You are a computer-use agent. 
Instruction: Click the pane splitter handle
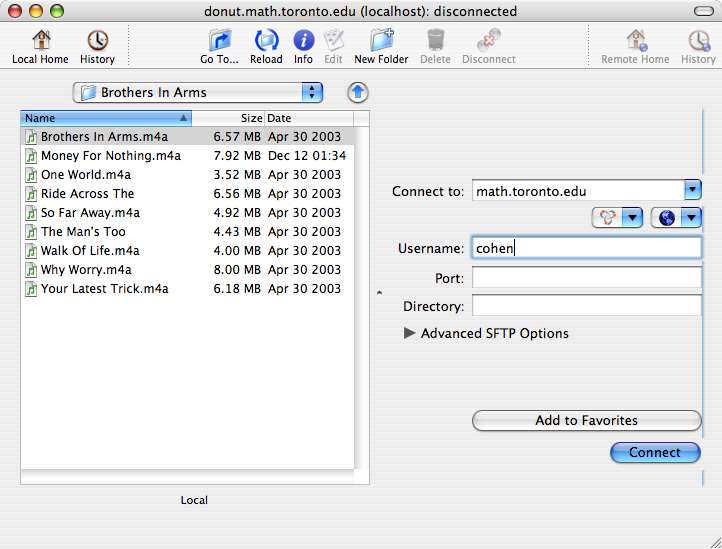[379, 292]
